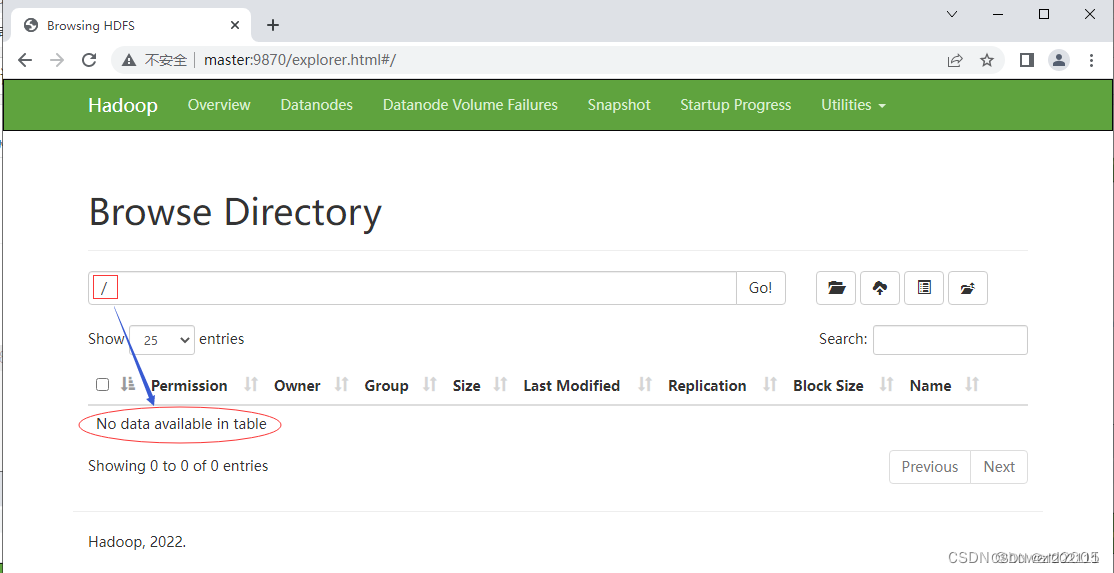The width and height of the screenshot is (1114, 573).
Task: Open the Datanodes tab
Action: pos(316,105)
